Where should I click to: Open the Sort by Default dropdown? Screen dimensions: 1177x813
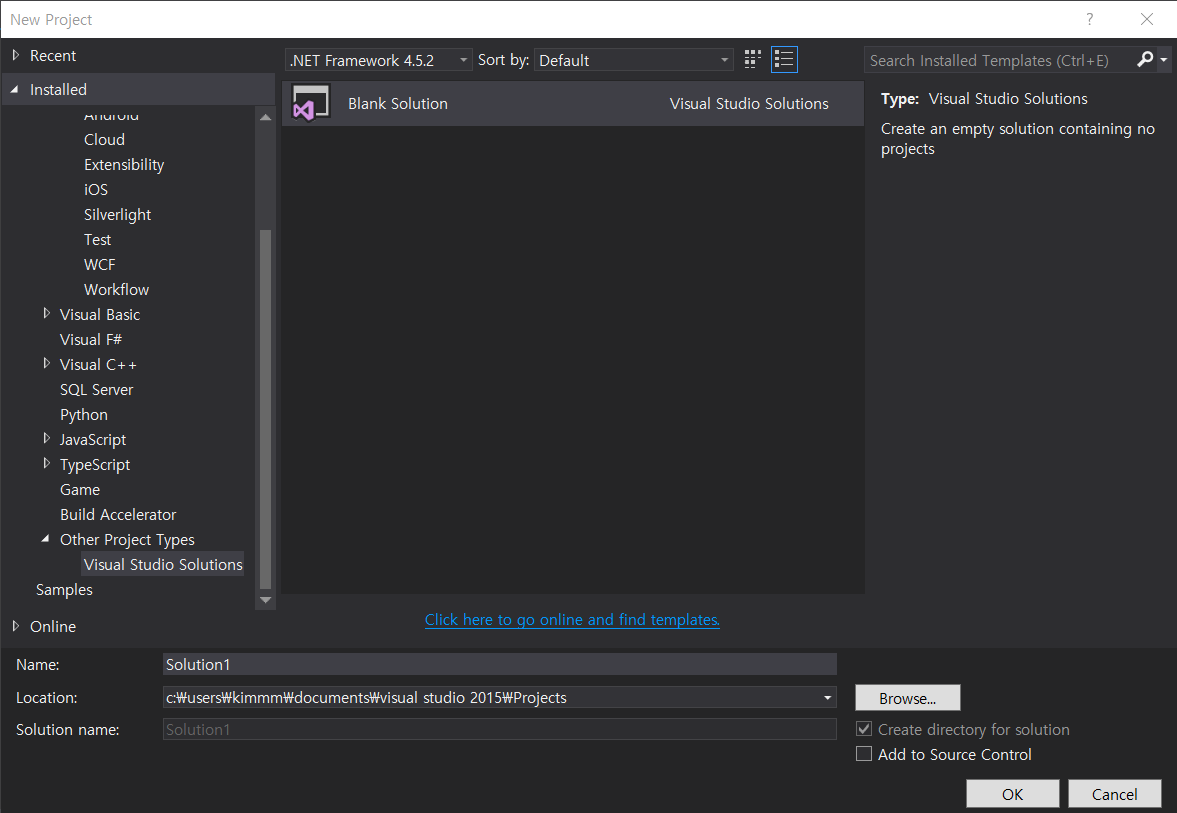[x=634, y=60]
